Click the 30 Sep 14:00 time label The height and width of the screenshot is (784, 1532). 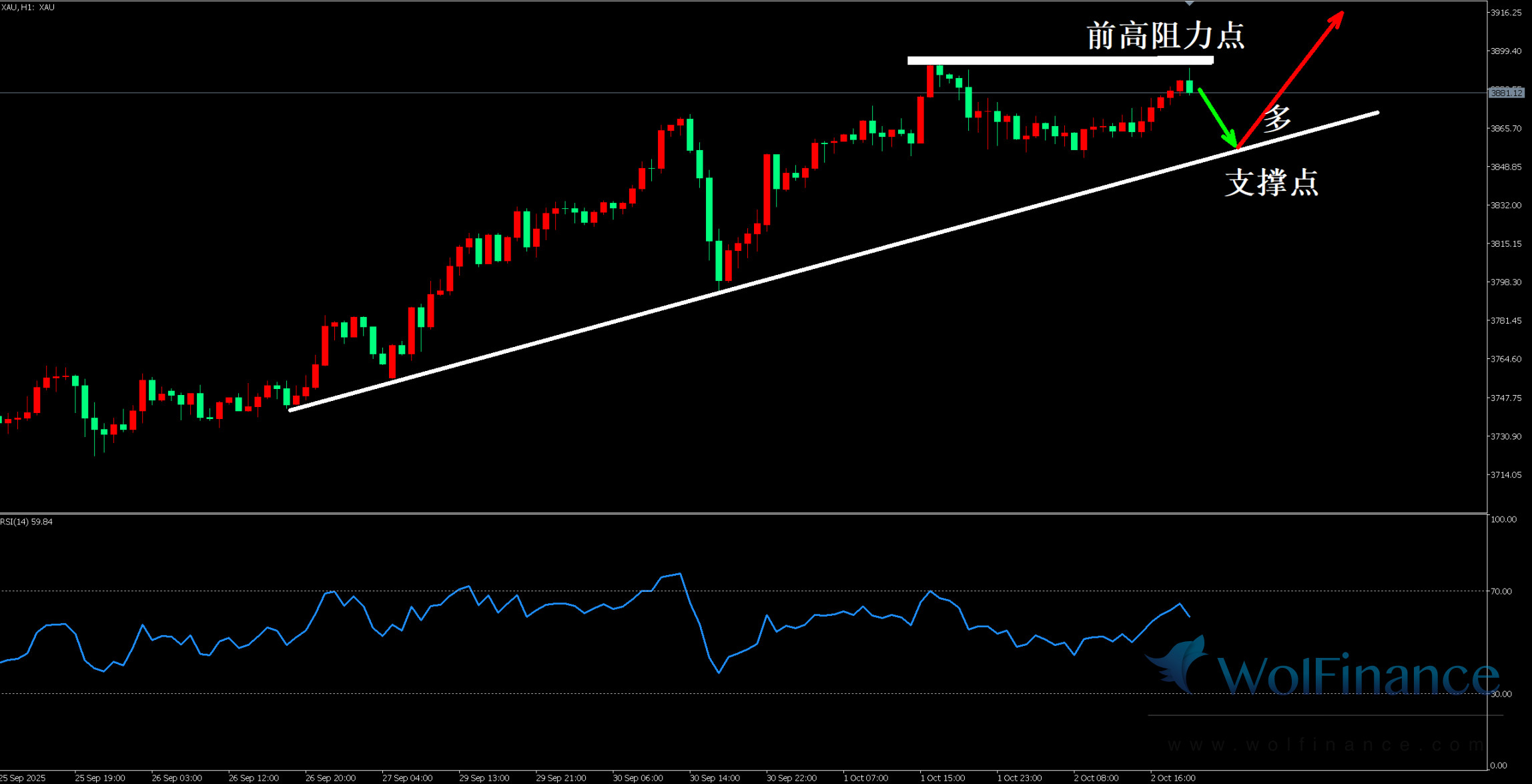pyautogui.click(x=715, y=778)
